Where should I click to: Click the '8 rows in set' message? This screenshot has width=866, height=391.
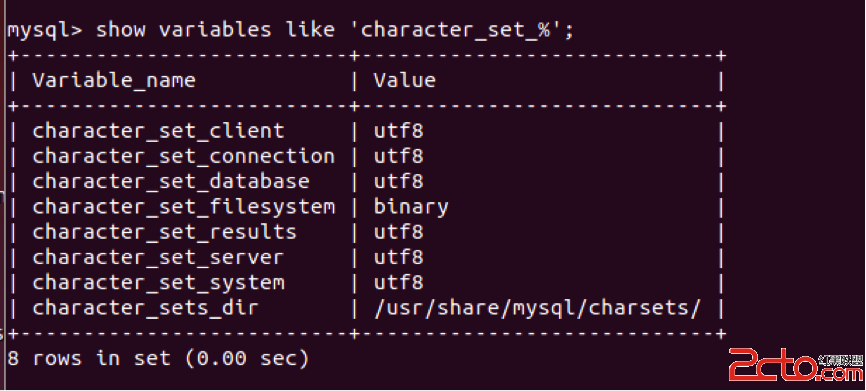88,358
